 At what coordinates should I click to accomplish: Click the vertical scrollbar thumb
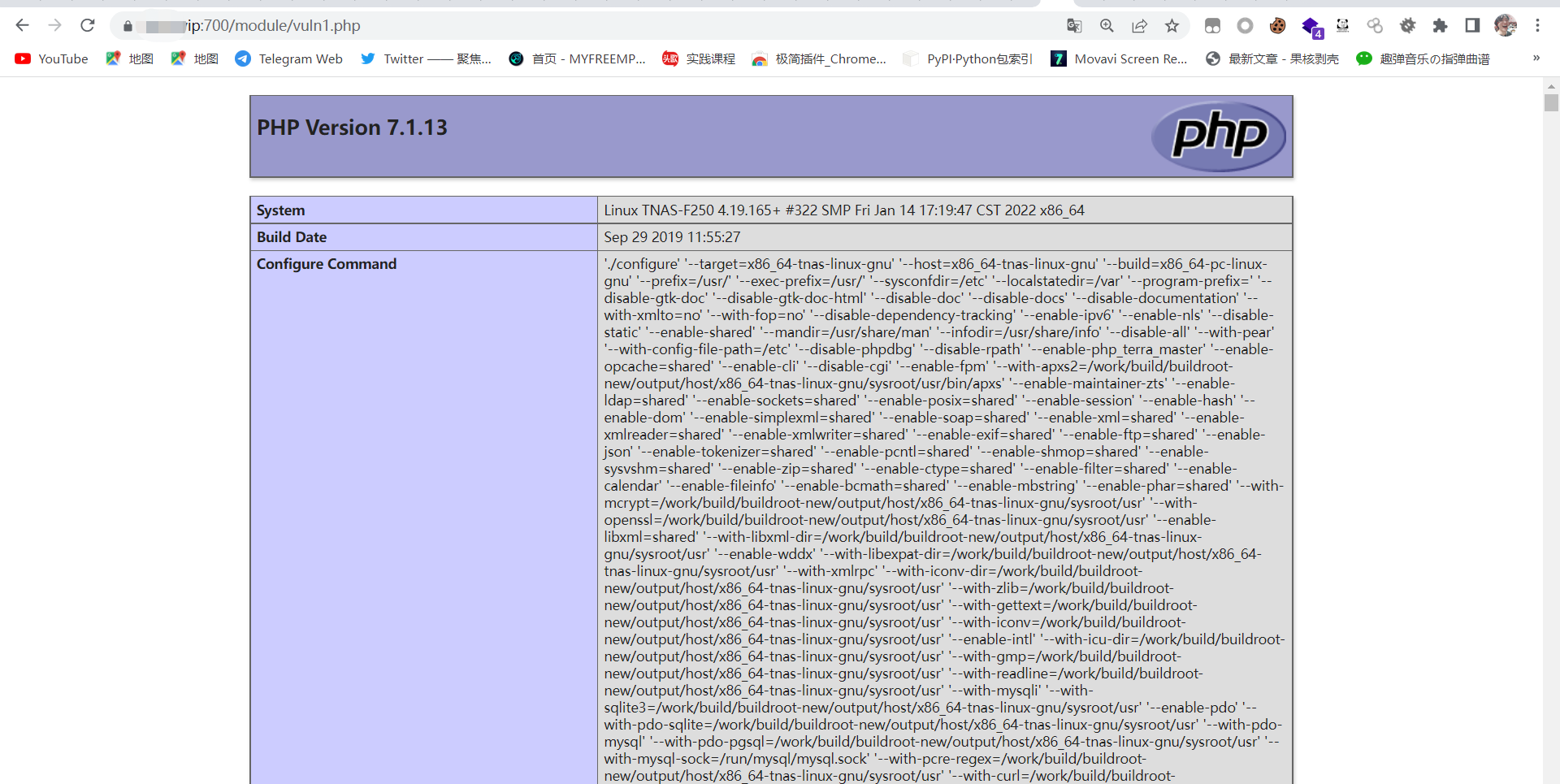click(1551, 103)
